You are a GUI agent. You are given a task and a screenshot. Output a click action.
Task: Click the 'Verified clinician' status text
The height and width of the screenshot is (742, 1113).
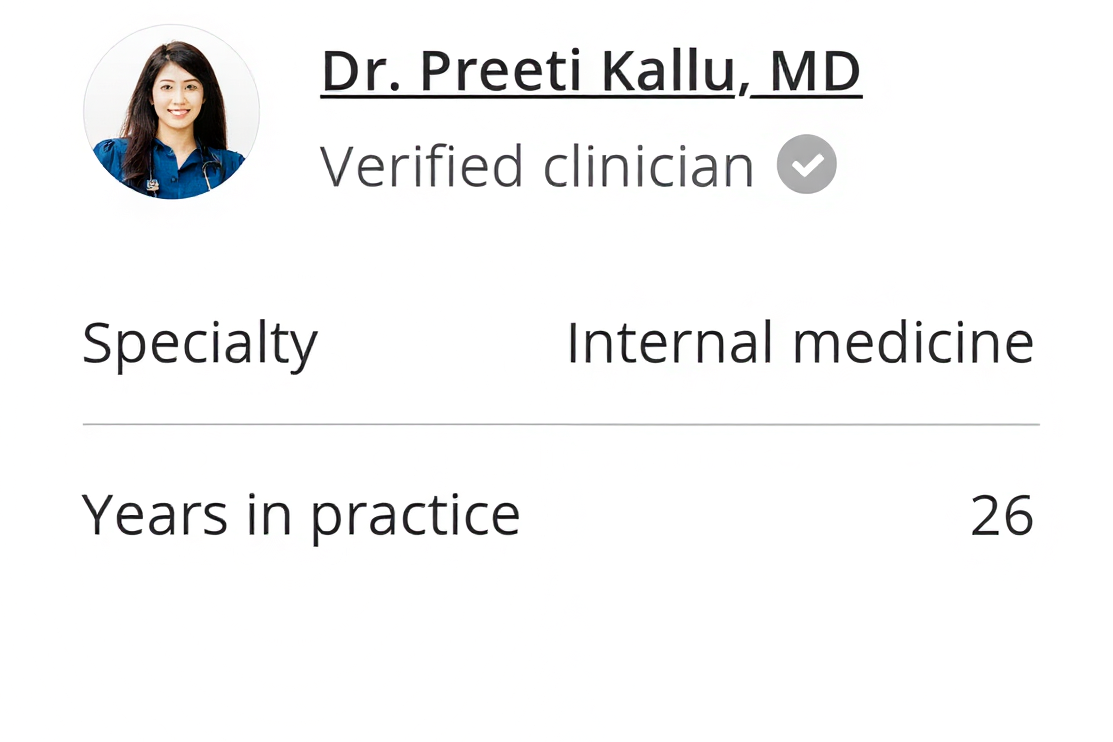(537, 166)
